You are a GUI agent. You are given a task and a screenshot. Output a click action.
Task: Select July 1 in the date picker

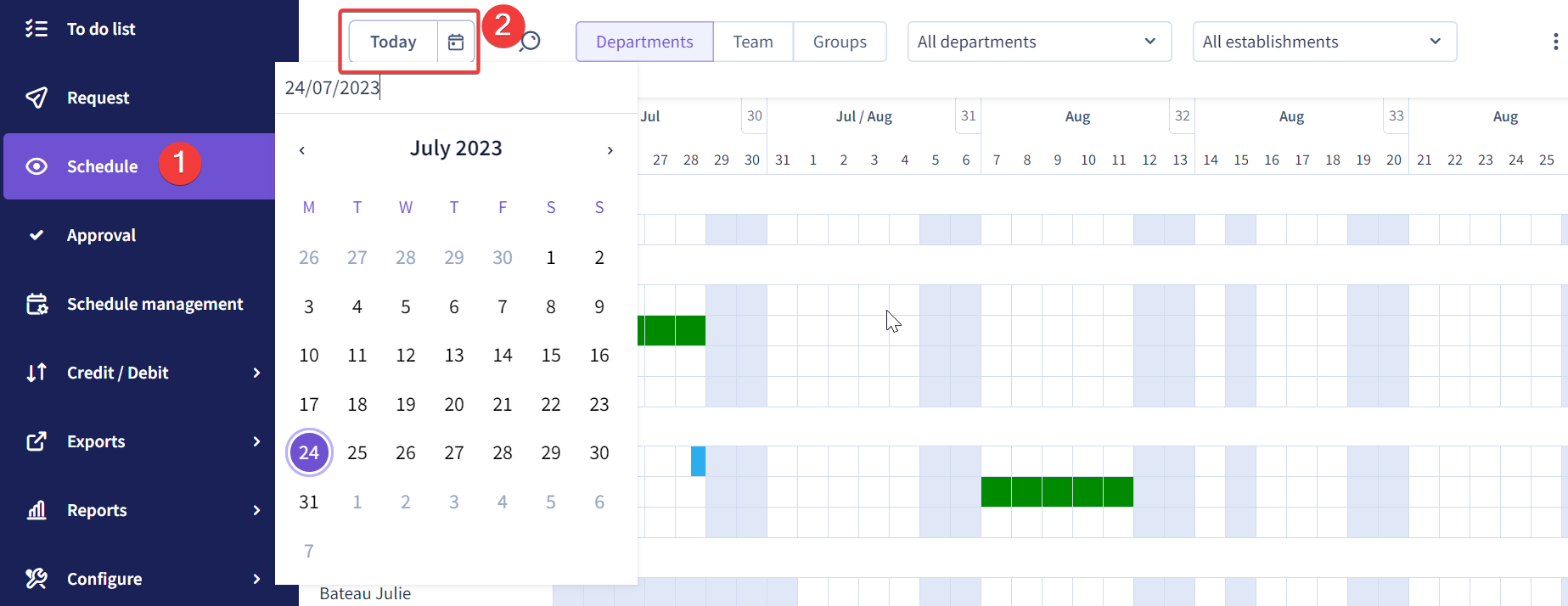pyautogui.click(x=551, y=257)
